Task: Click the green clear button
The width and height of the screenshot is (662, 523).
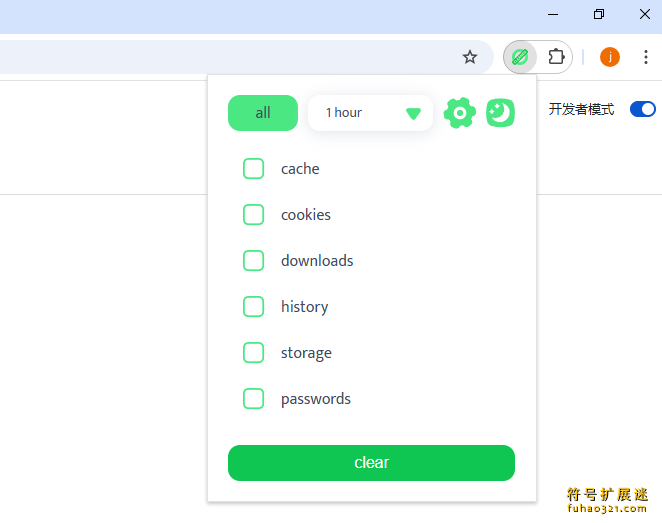Action: pyautogui.click(x=371, y=463)
